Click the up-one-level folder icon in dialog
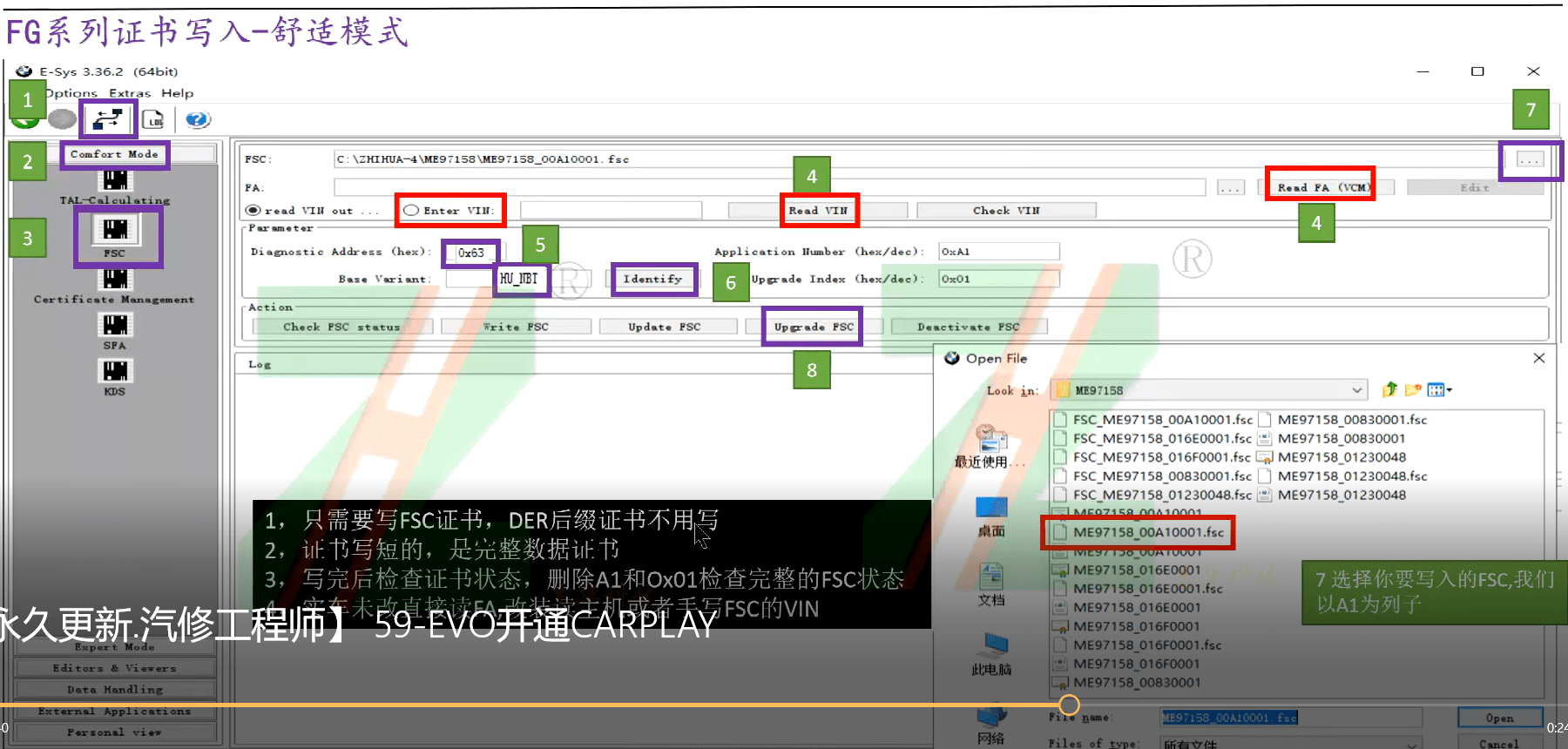The image size is (1568, 749). [x=1389, y=390]
